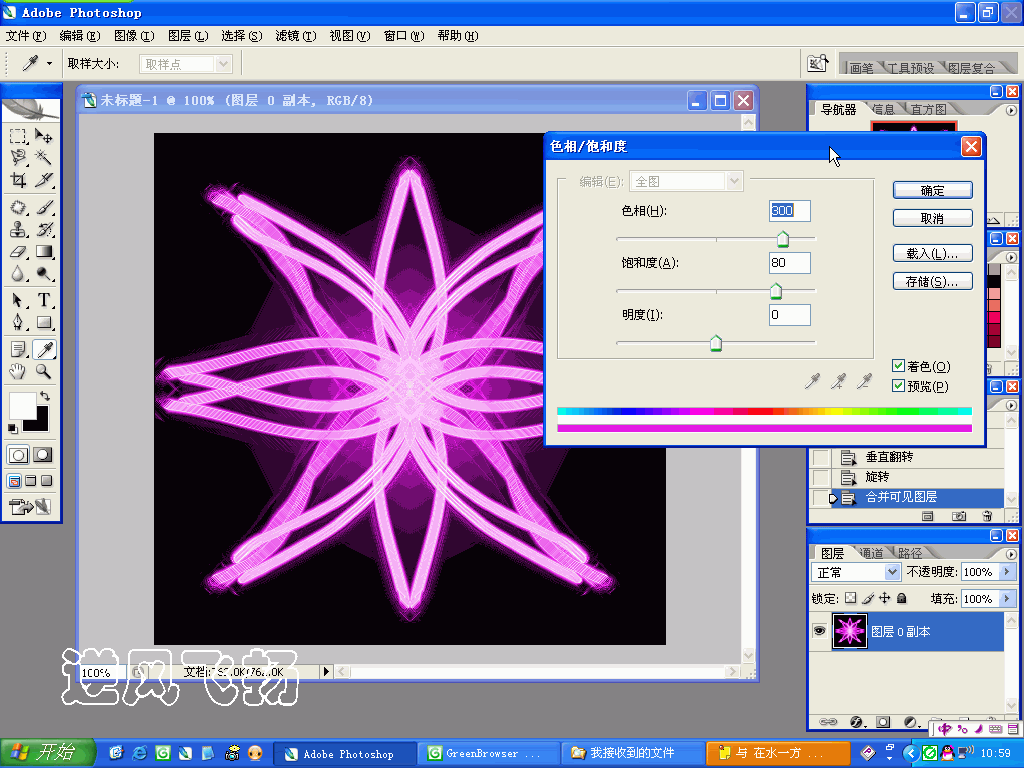Uncheck the 预览 Preview checkbox
This screenshot has height=768, width=1024.
click(899, 386)
